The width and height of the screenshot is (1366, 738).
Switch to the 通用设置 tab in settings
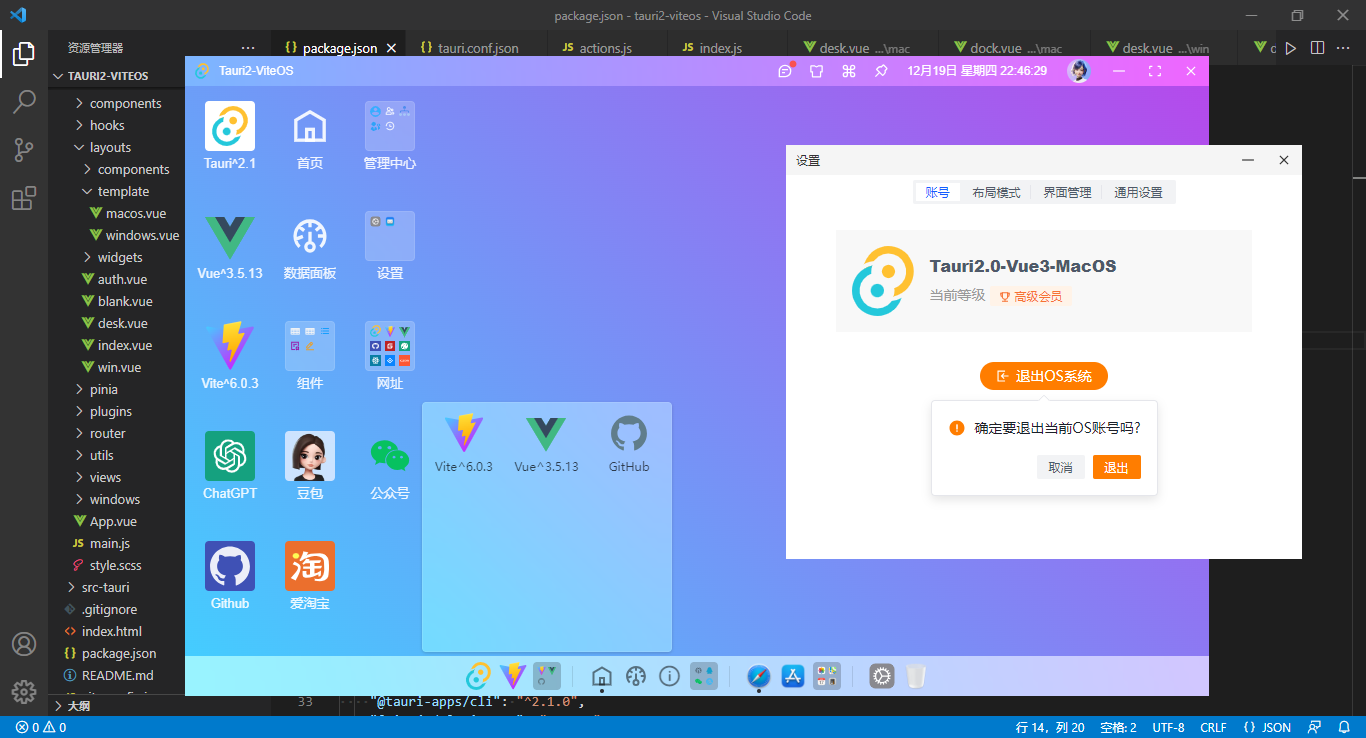point(1138,192)
